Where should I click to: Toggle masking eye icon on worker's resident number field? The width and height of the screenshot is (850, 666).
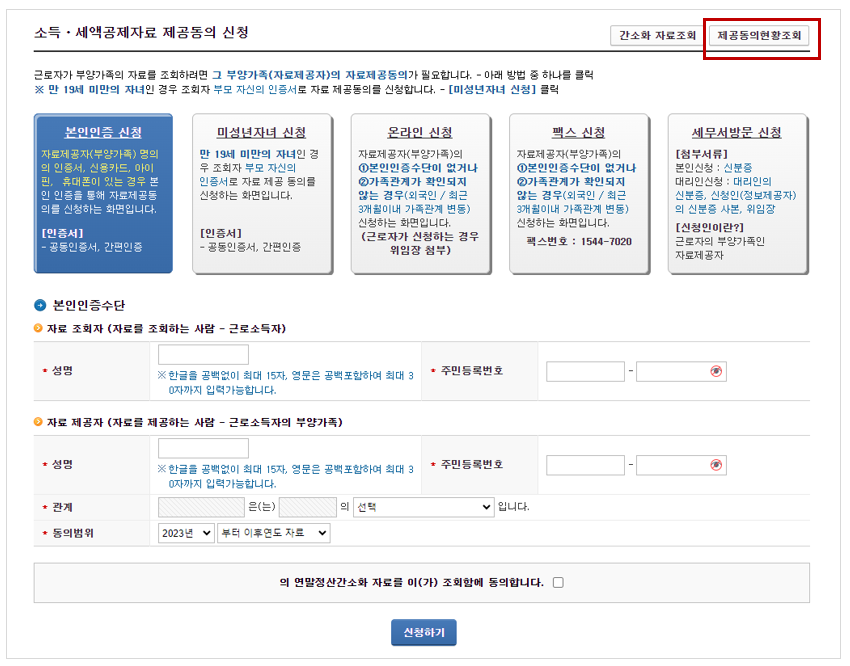[x=714, y=371]
